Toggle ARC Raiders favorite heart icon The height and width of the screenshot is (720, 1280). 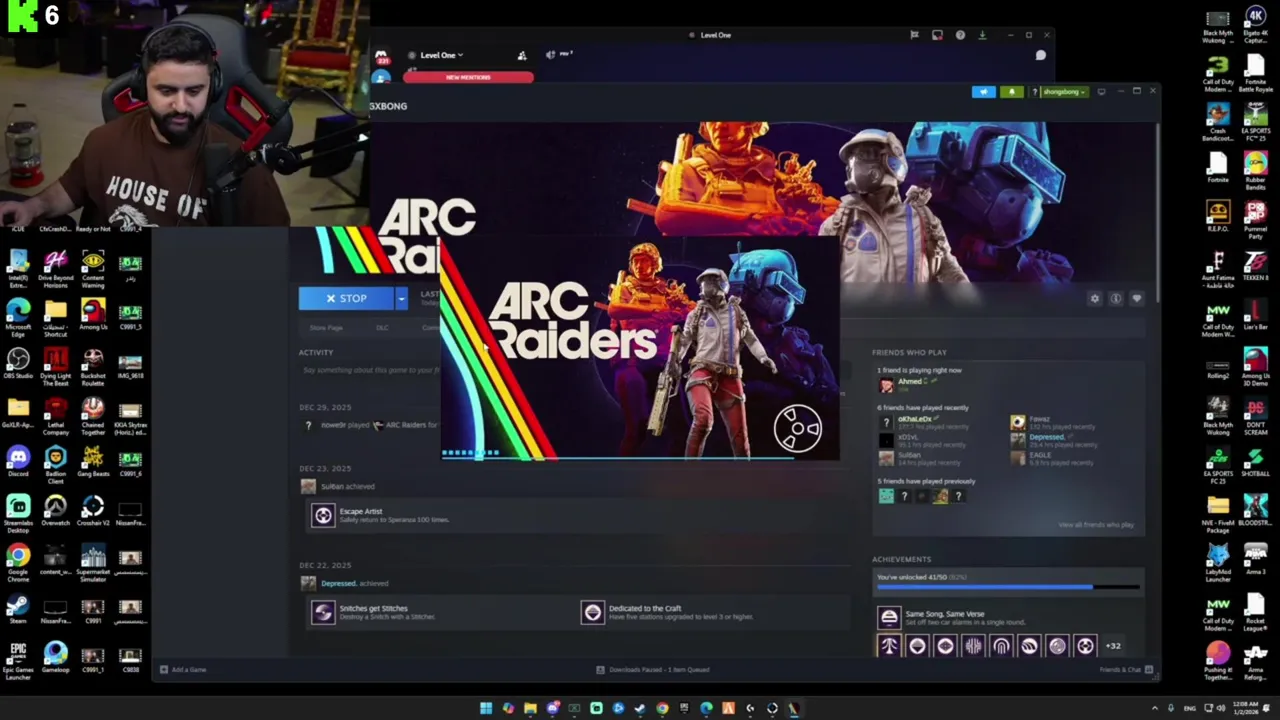1136,298
